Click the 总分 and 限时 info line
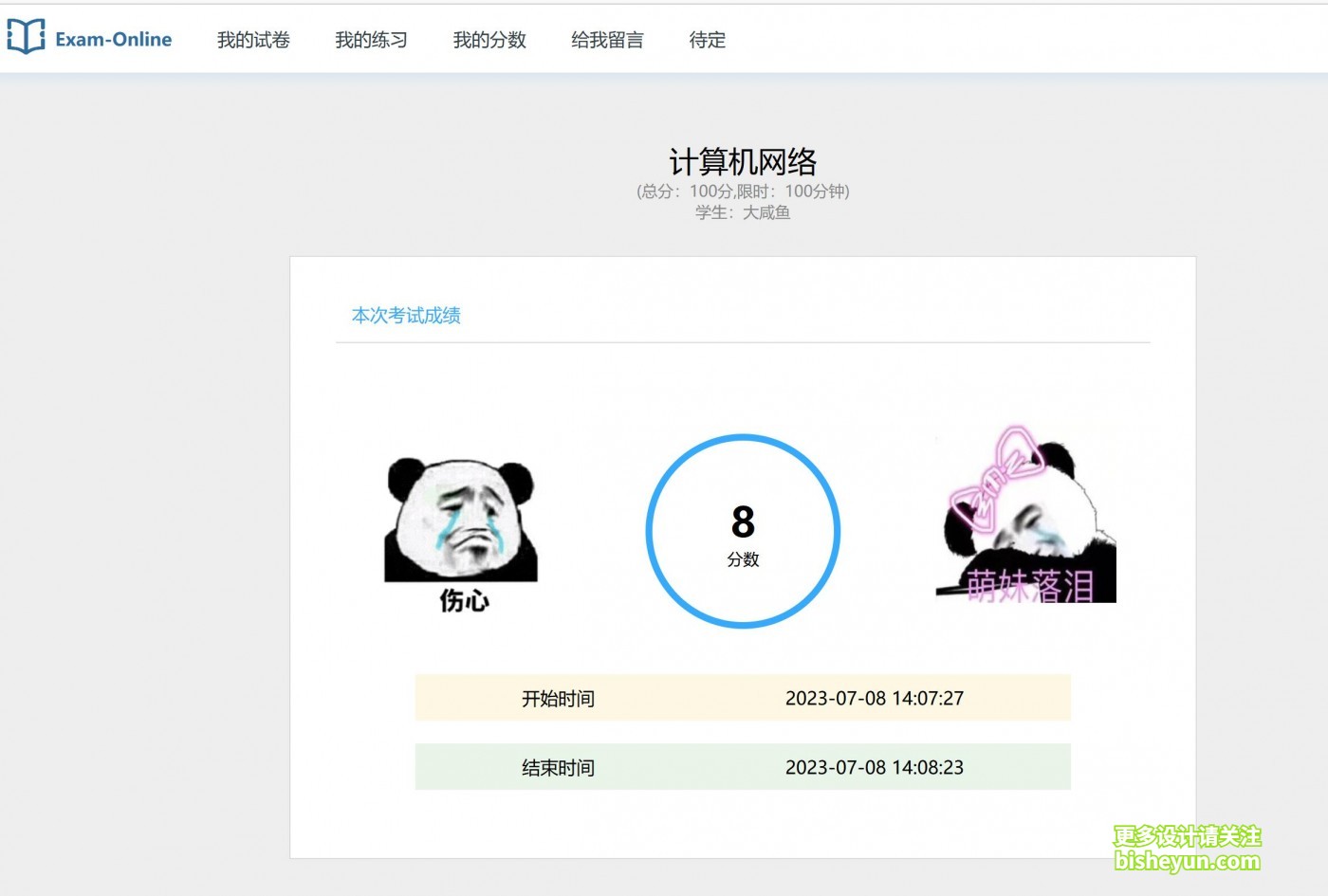 (x=743, y=192)
